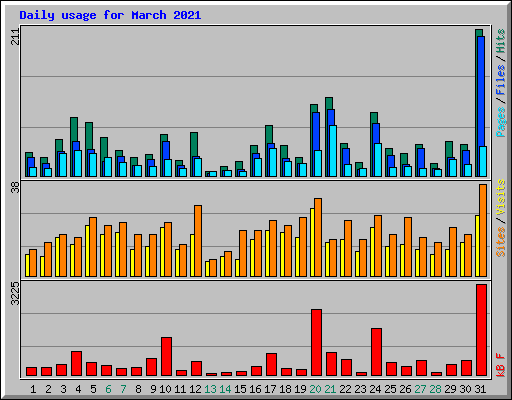Click x-axis day label 31

click(480, 389)
